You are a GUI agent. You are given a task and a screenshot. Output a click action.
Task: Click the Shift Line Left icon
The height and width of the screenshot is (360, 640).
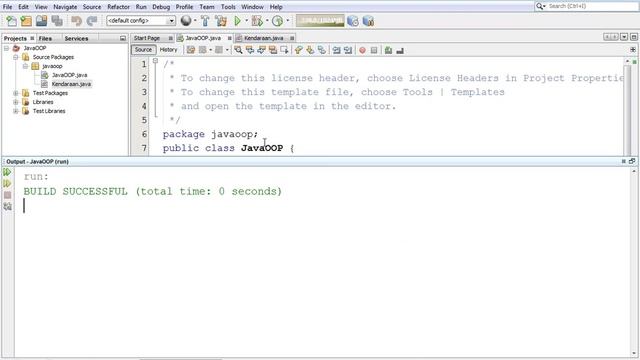[x=336, y=50]
